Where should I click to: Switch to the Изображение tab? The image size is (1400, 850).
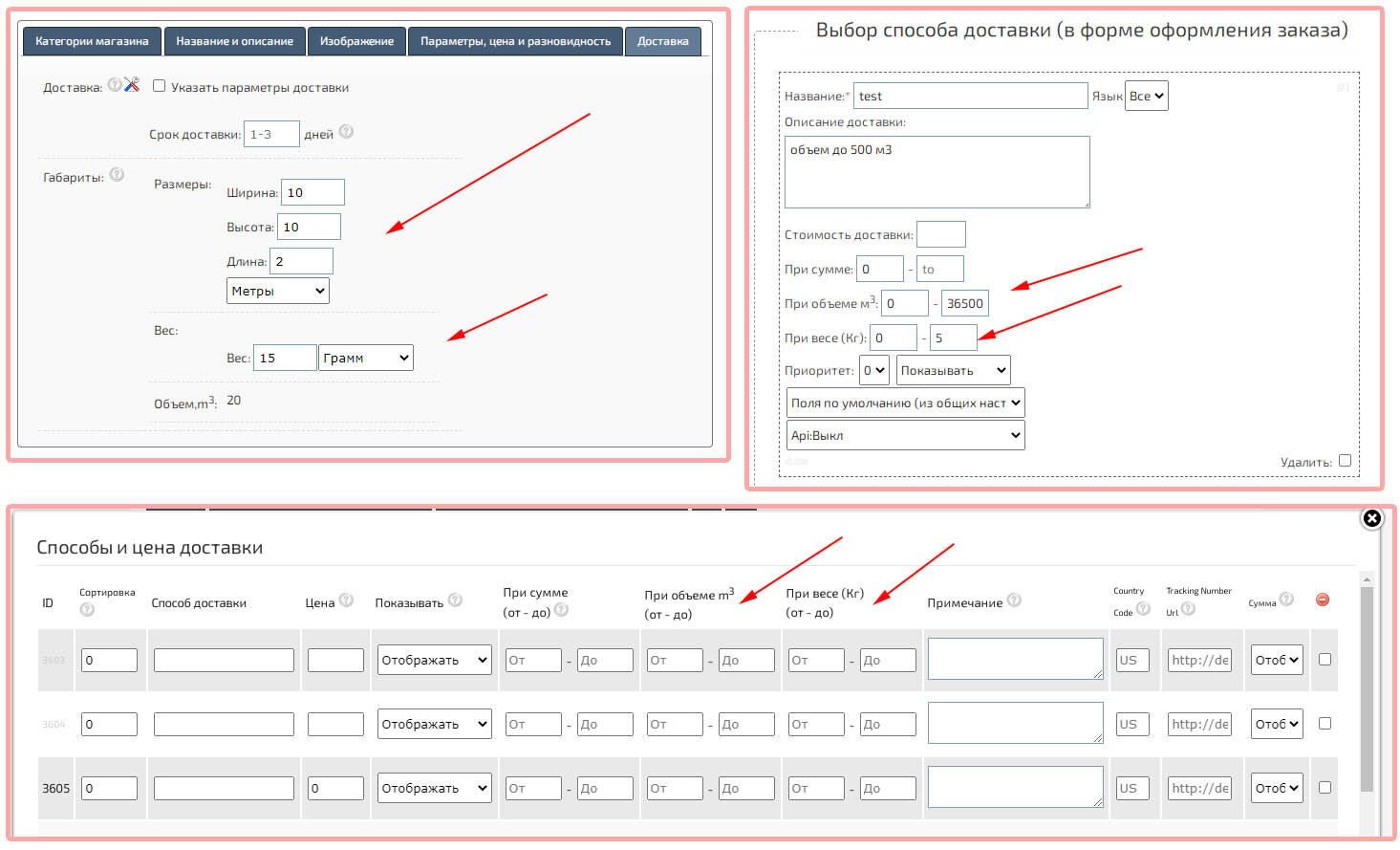coord(356,41)
